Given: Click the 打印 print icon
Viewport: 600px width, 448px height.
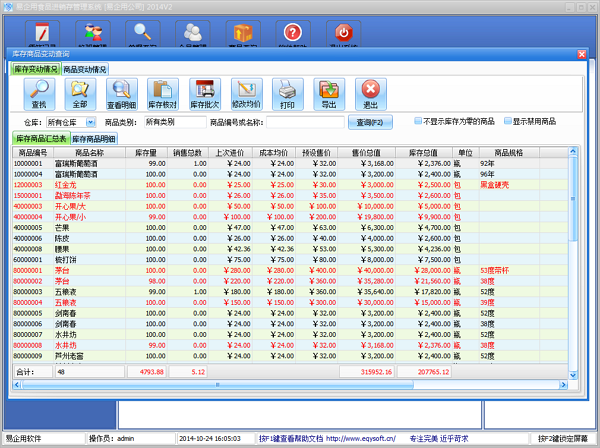Looking at the screenshot, I should [x=288, y=94].
